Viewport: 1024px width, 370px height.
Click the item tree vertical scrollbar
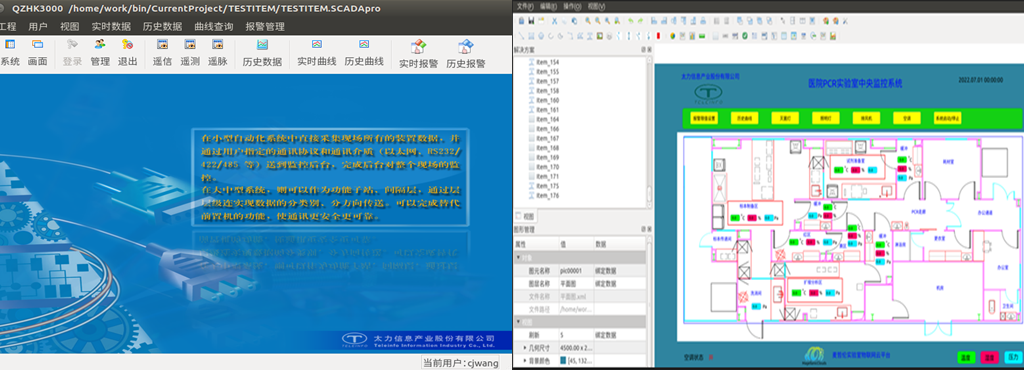pos(649,131)
